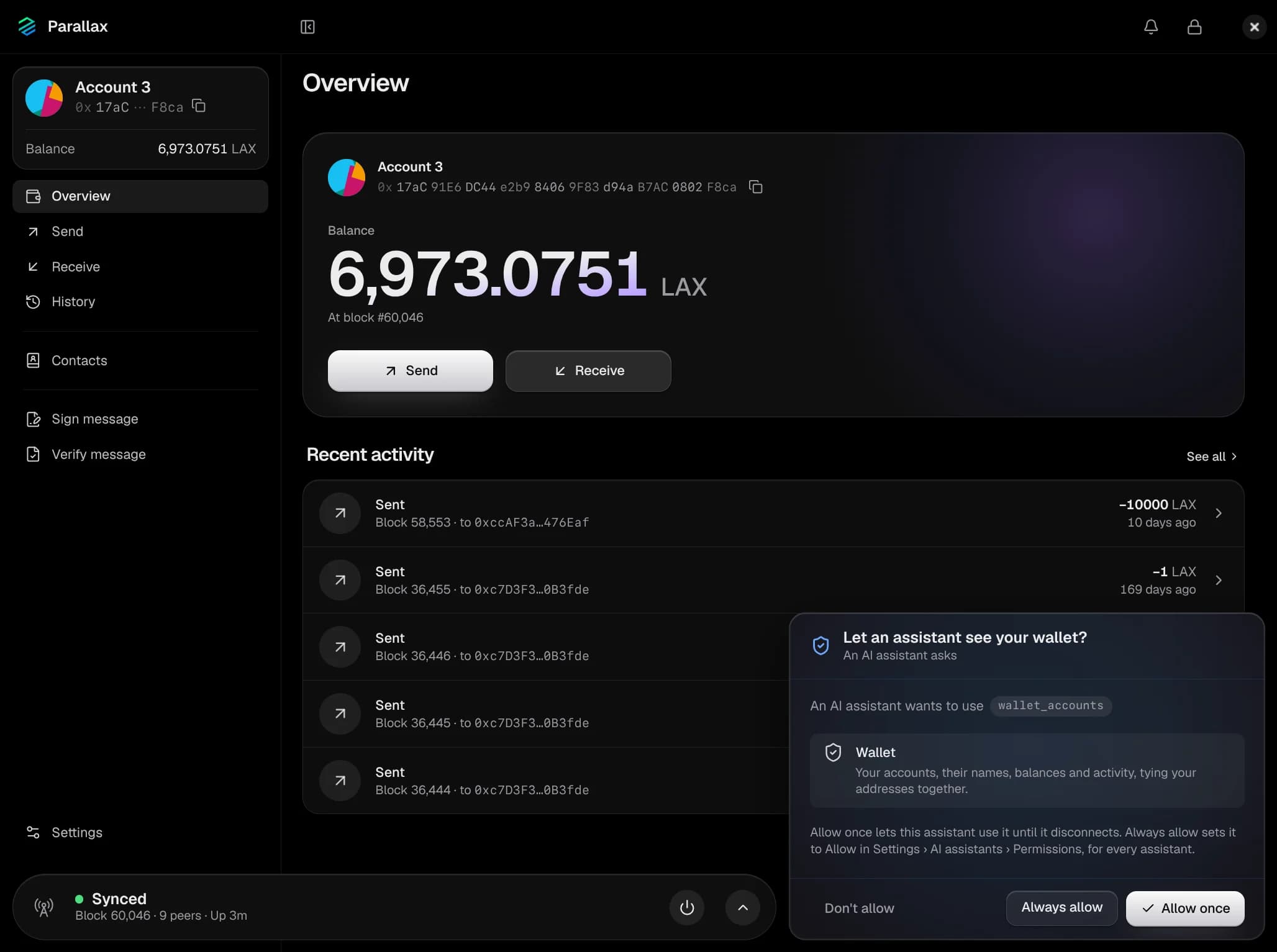Viewport: 1277px width, 952px height.
Task: Click the wallet_accounts tool tag
Action: click(x=1051, y=706)
